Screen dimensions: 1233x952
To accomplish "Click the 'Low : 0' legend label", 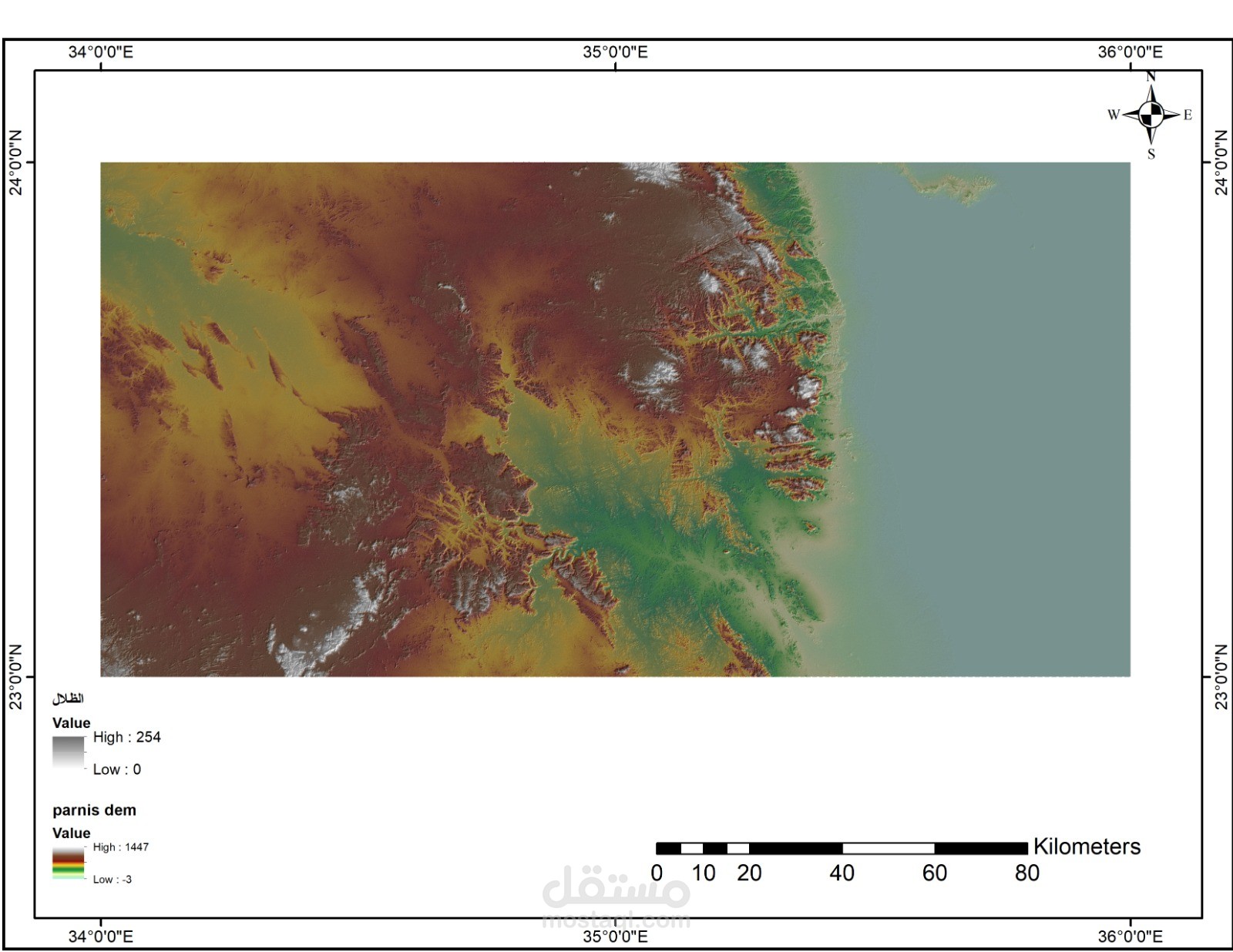I will click(x=117, y=769).
